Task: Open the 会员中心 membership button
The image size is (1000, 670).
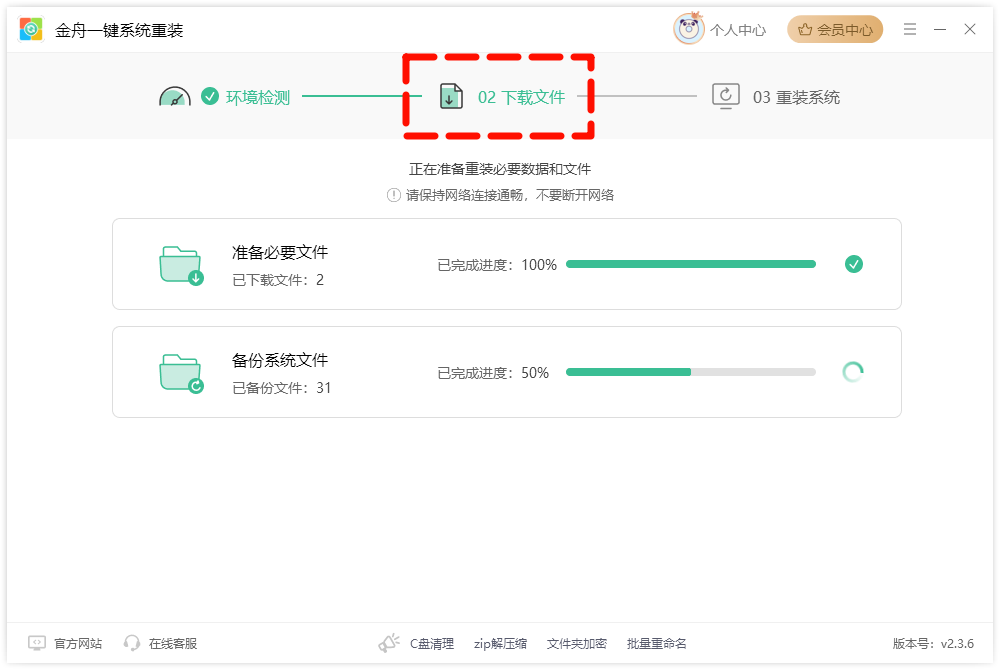Action: 835,29
